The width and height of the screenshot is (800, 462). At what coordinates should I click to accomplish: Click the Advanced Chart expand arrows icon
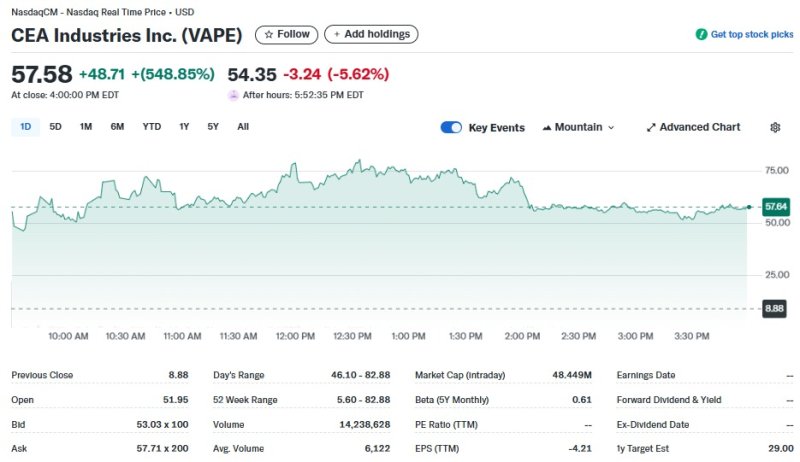click(x=651, y=128)
